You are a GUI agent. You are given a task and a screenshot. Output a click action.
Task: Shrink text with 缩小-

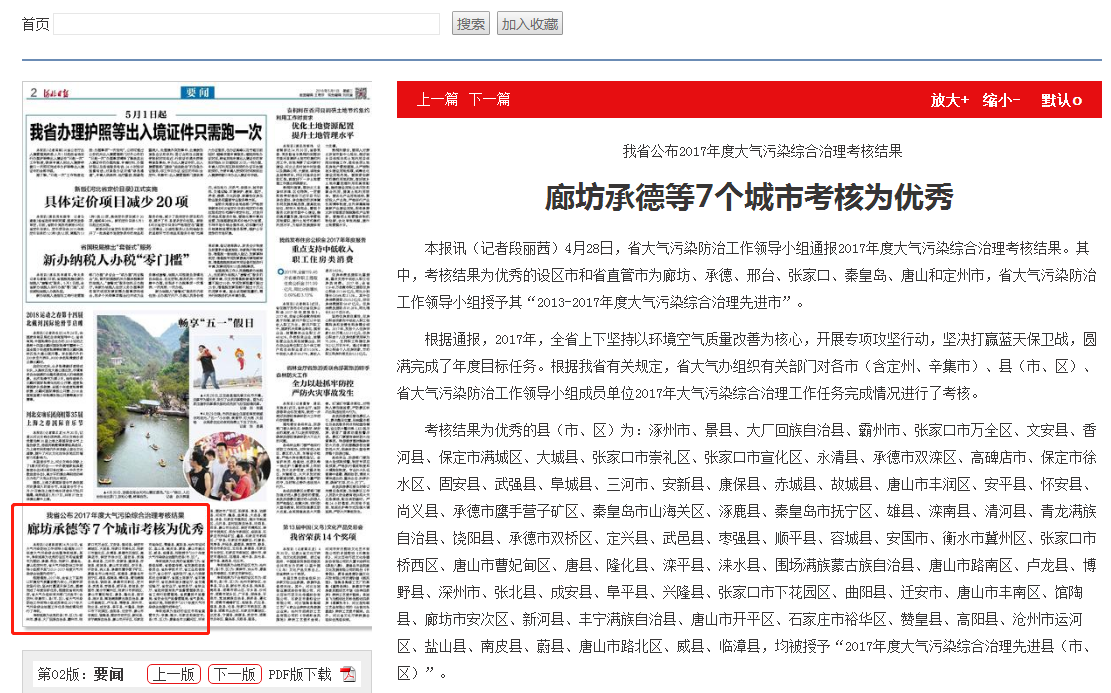1001,100
